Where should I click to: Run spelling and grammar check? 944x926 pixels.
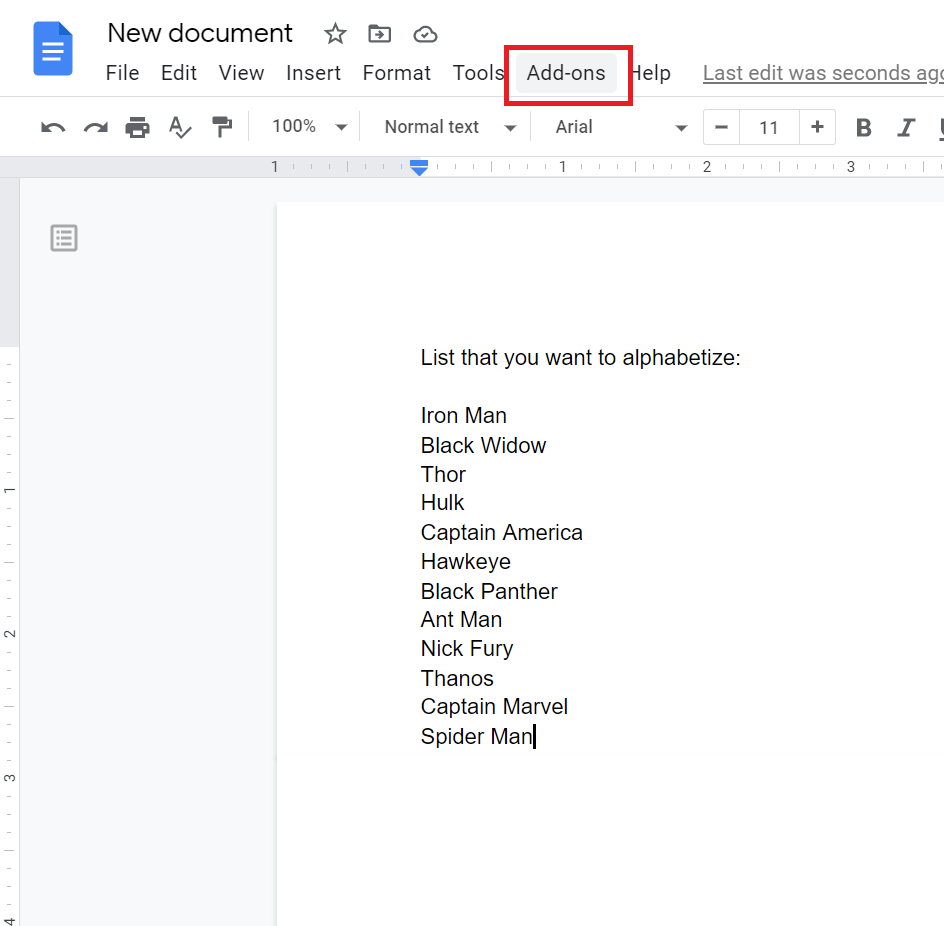click(179, 127)
